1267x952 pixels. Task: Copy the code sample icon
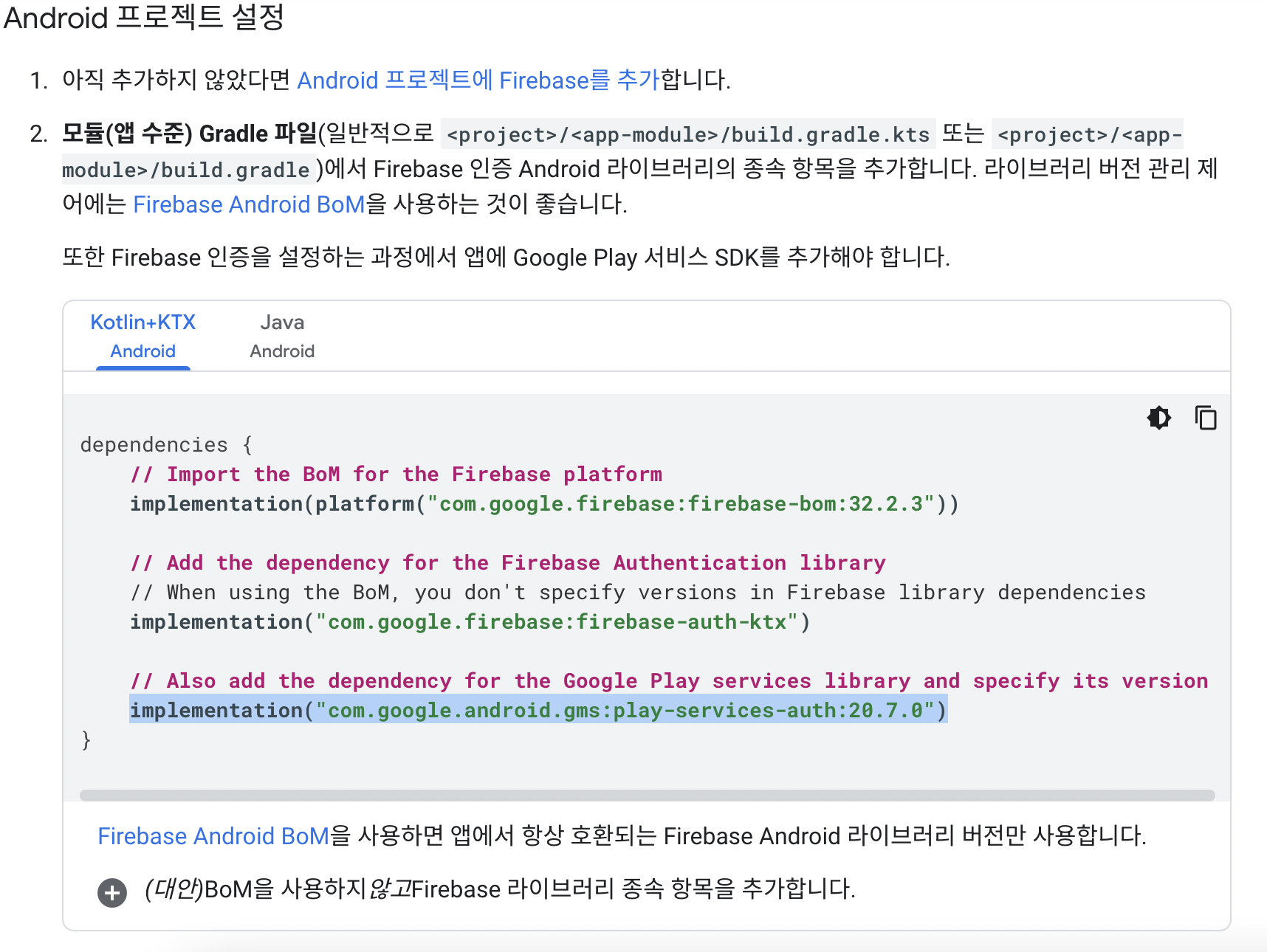(x=1206, y=418)
